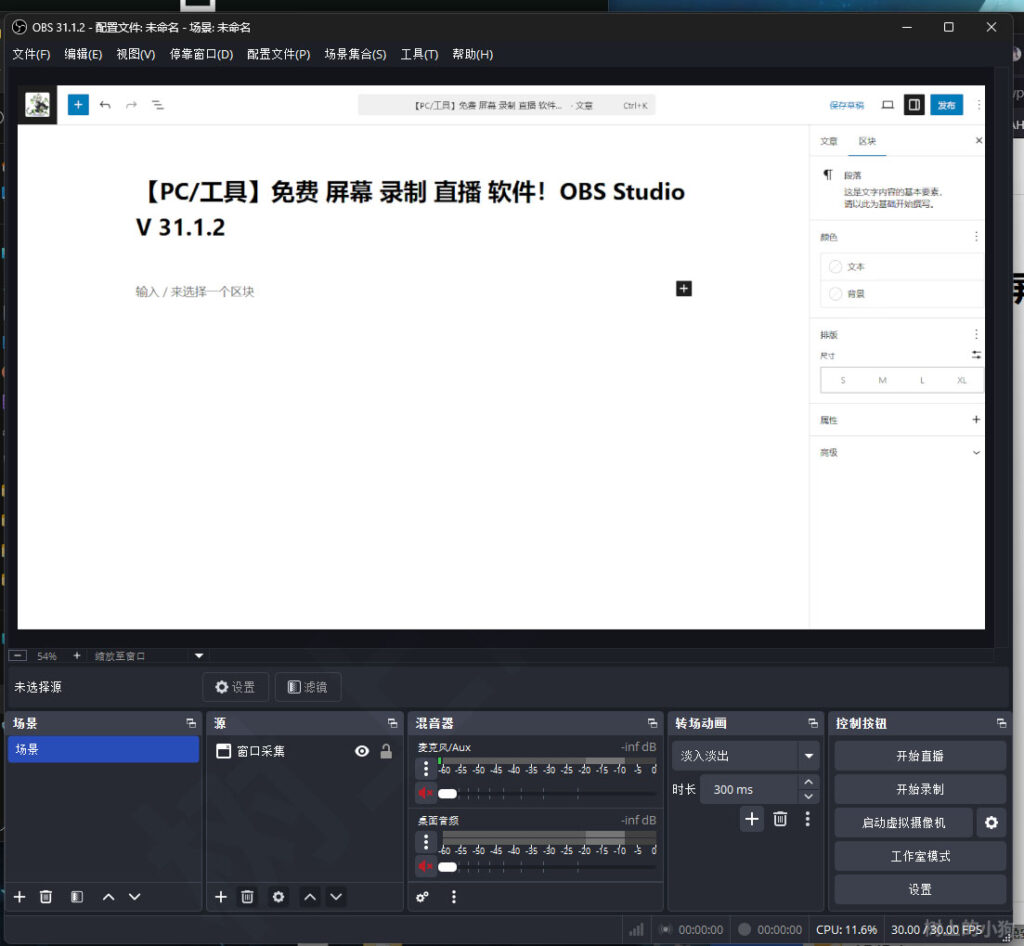Toggle 启动虚拟摄像机
The height and width of the screenshot is (946, 1024).
904,823
